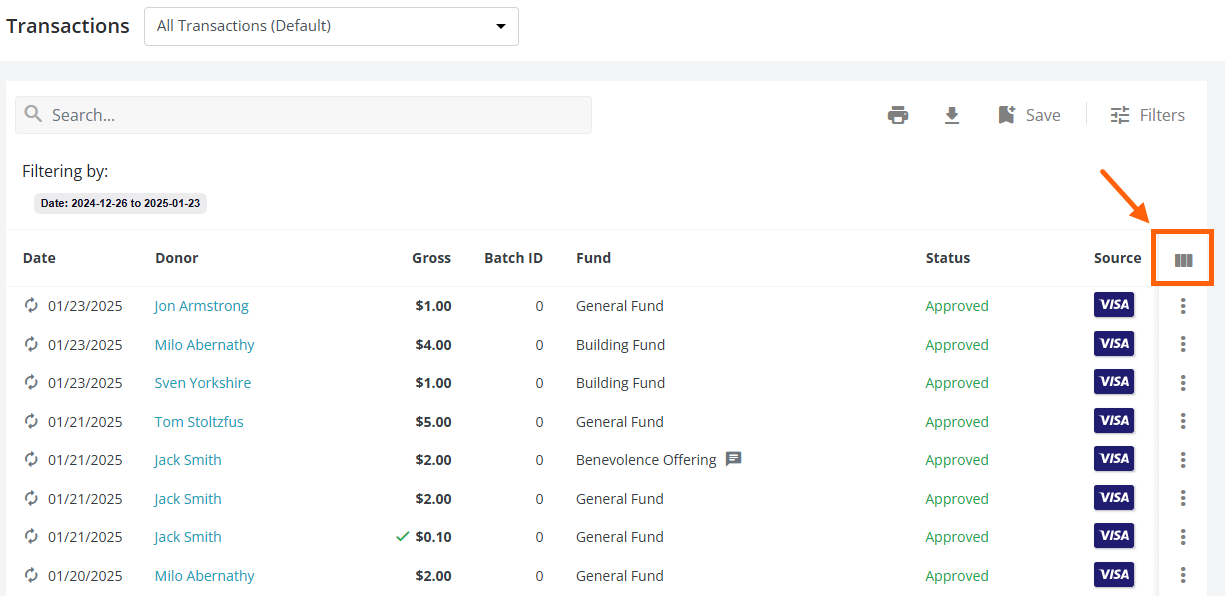Viewport: 1225px width, 596px height.
Task: Click the search magnifier icon
Action: click(33, 115)
